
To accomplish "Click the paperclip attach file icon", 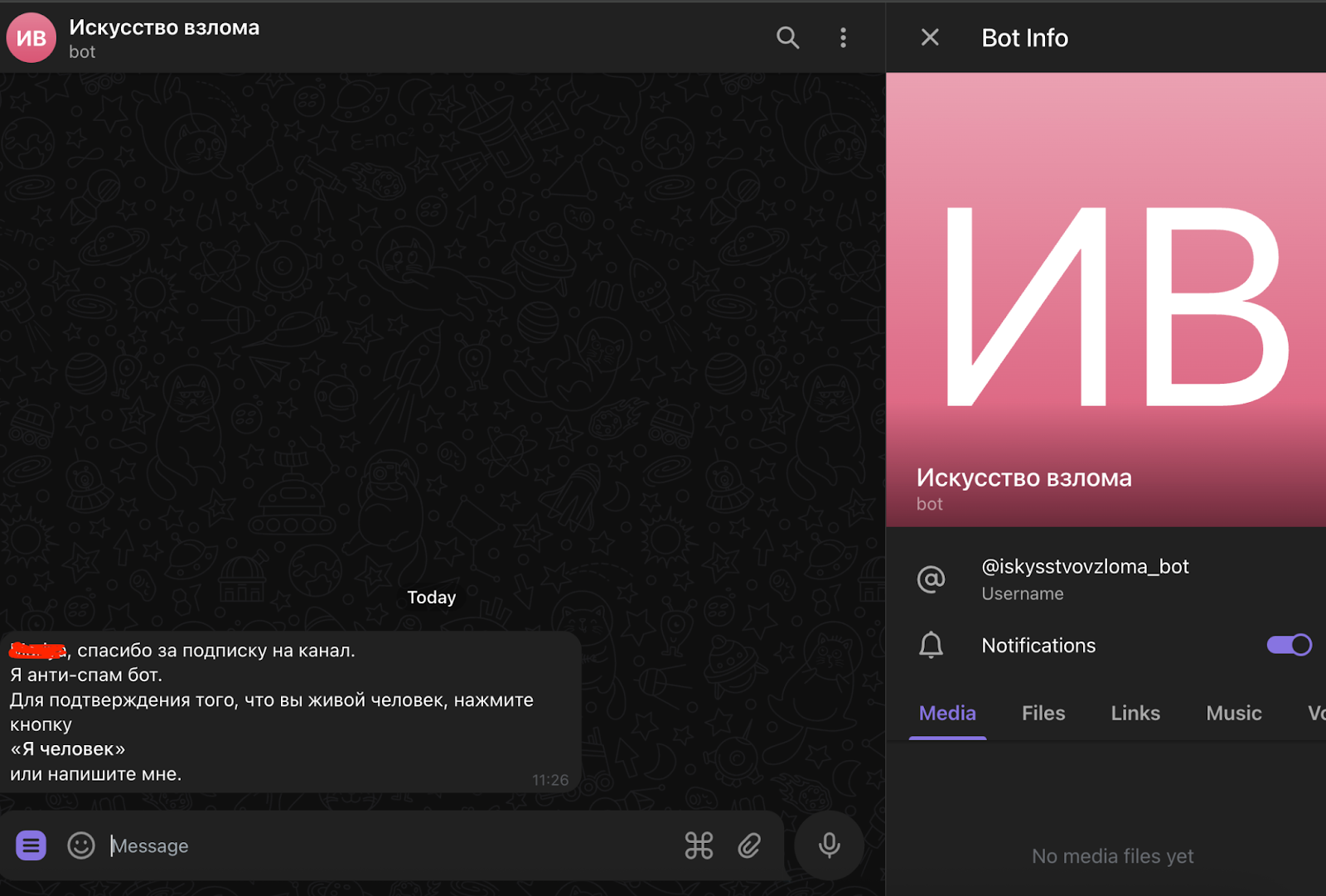I will (x=749, y=845).
